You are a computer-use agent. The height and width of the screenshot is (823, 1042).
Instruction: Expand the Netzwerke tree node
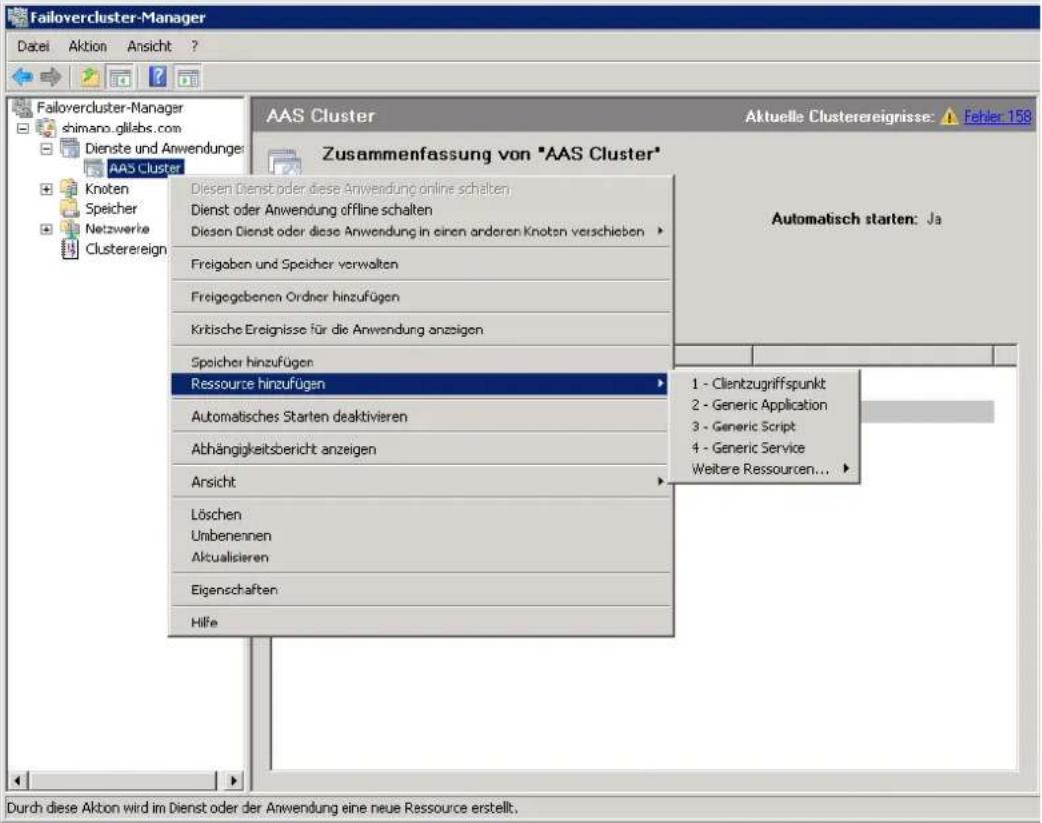coord(46,229)
